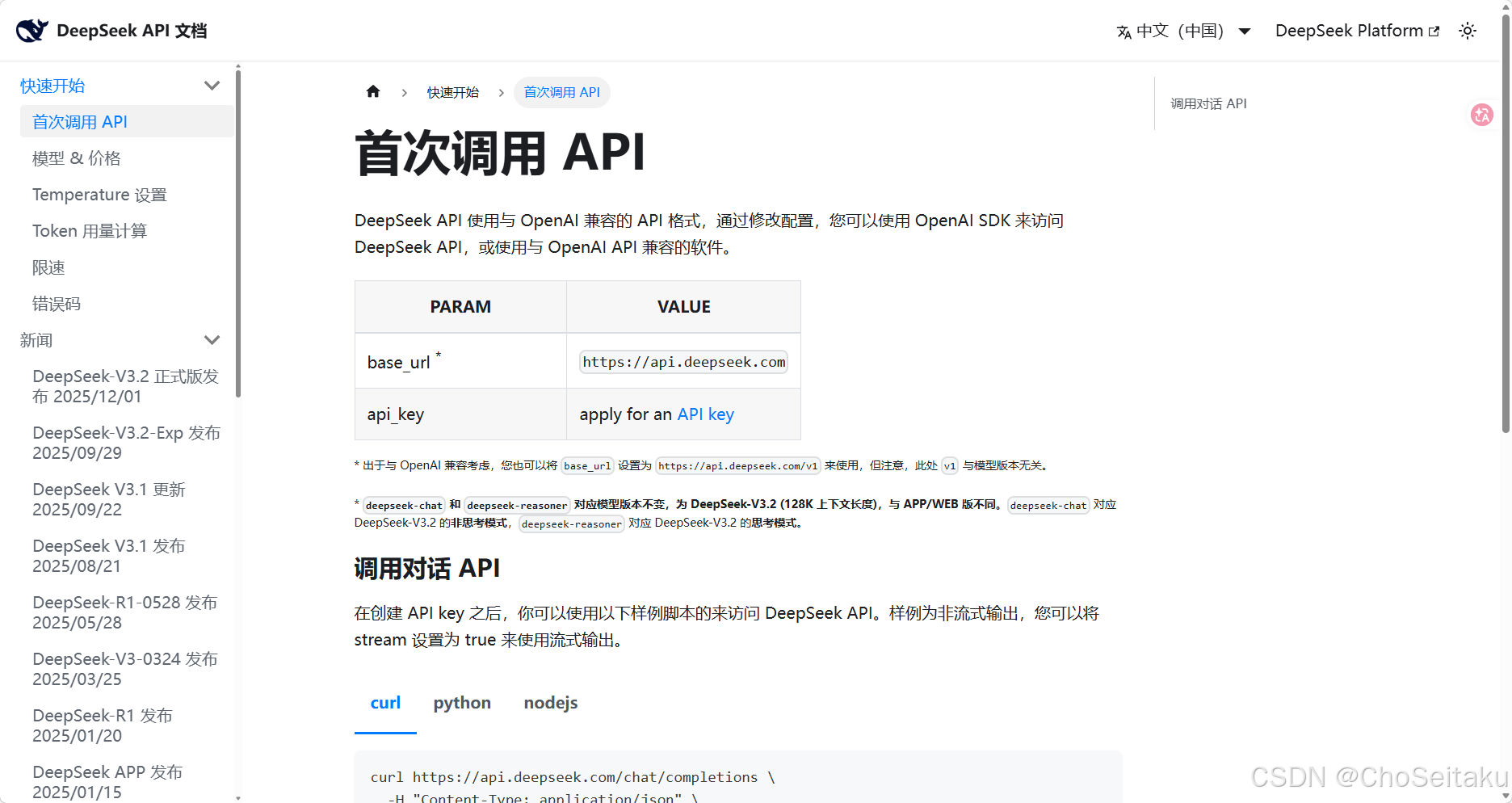
Task: Click the base_url table cell
Action: pyautogui.click(x=460, y=361)
